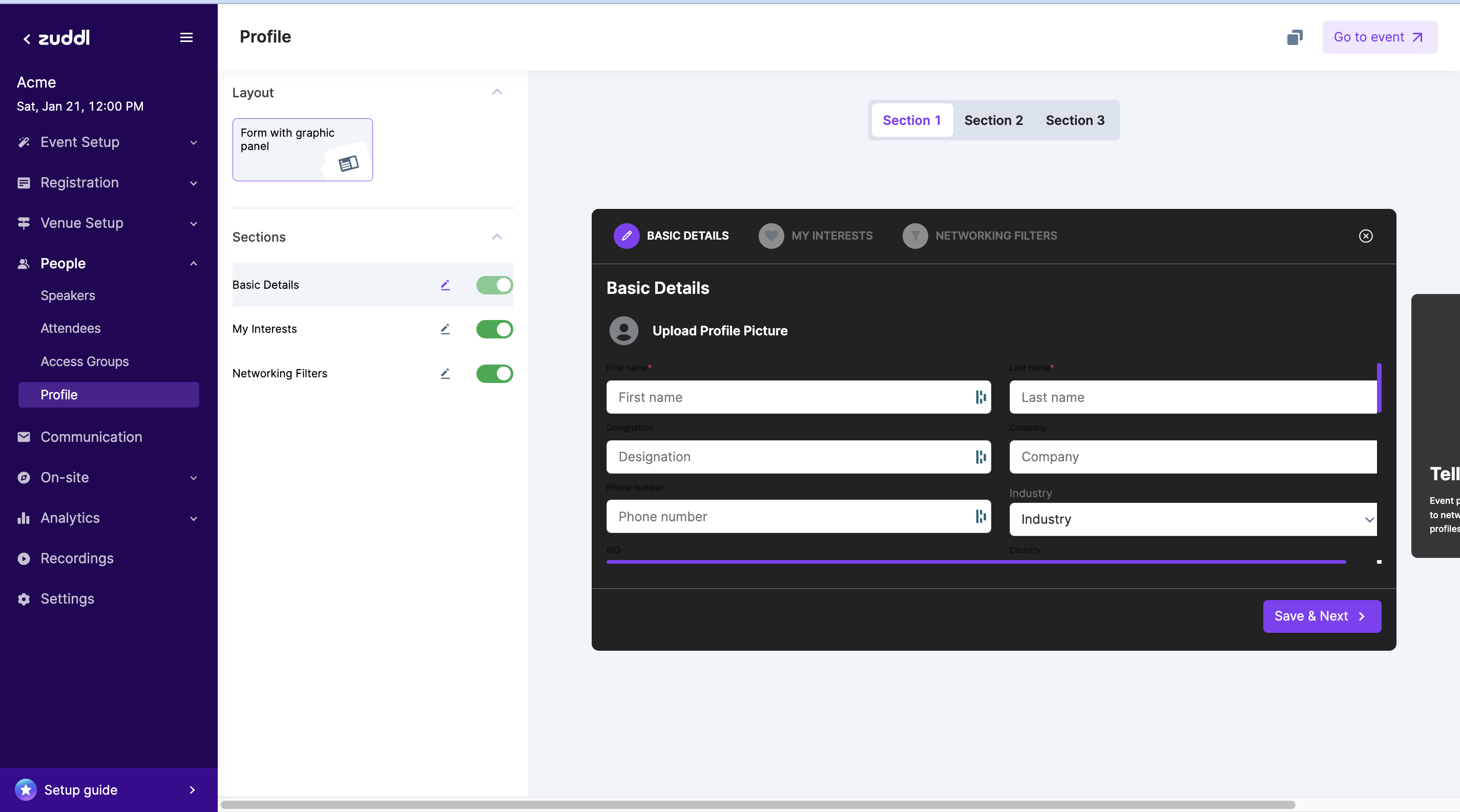Click the Upload Profile Picture avatar icon
Viewport: 1460px width, 812px height.
(x=623, y=331)
